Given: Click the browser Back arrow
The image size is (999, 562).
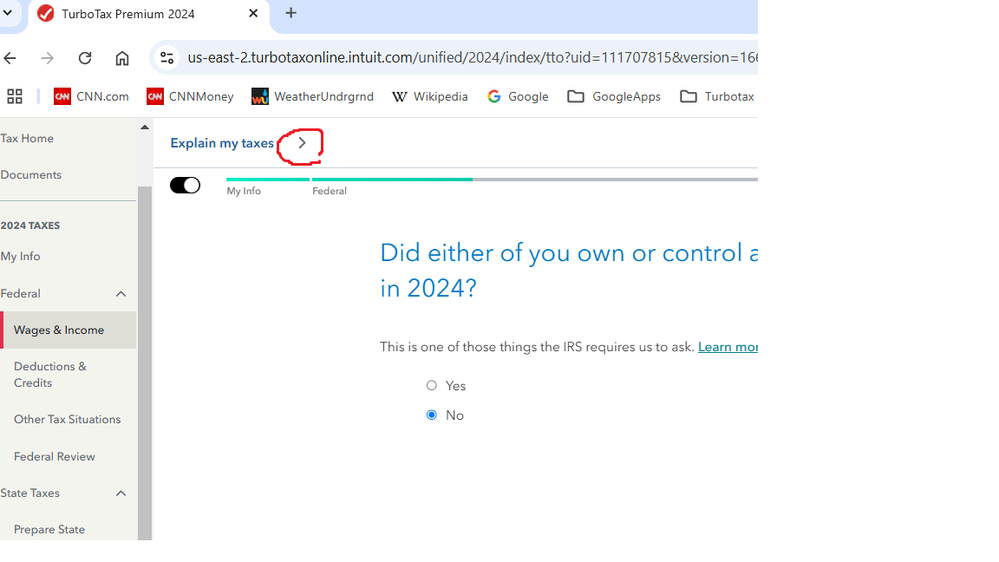Looking at the screenshot, I should (10, 59).
